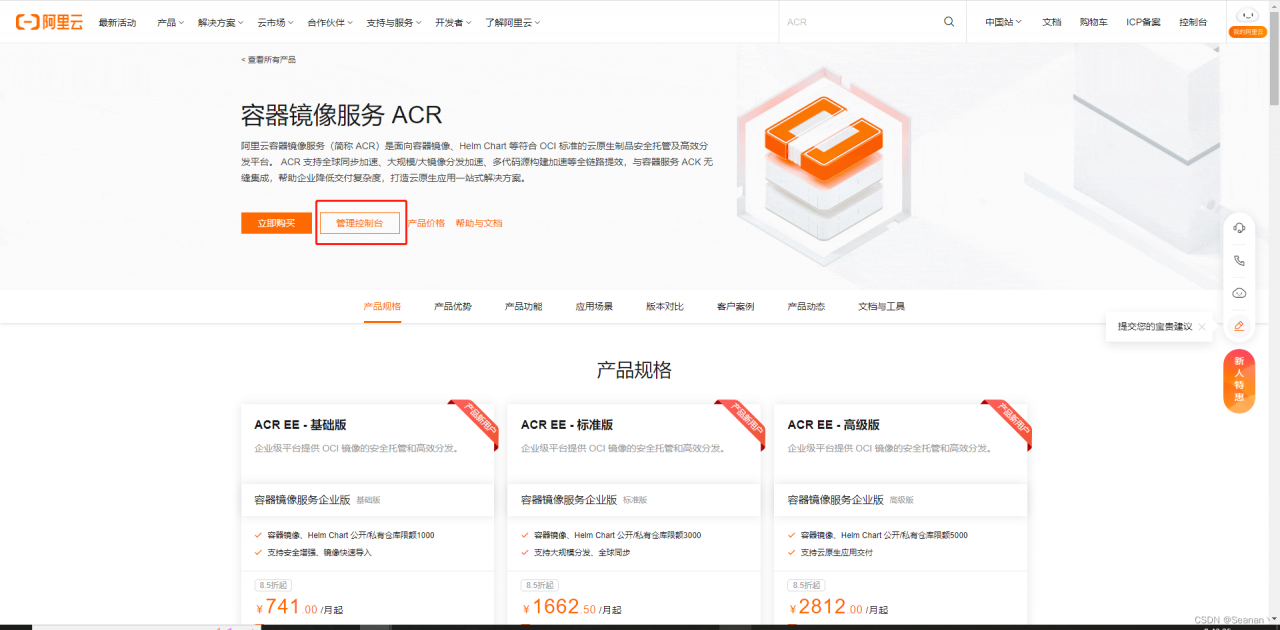Click the phone contact icon

point(1239,260)
